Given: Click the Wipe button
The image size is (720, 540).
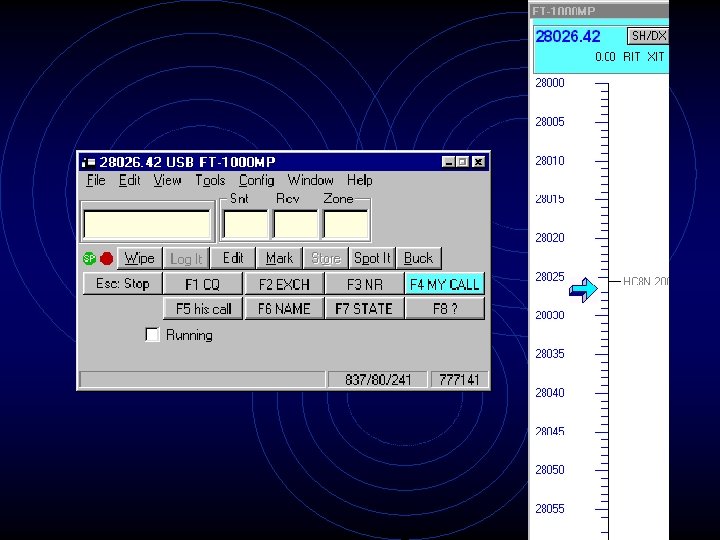Looking at the screenshot, I should tap(140, 258).
